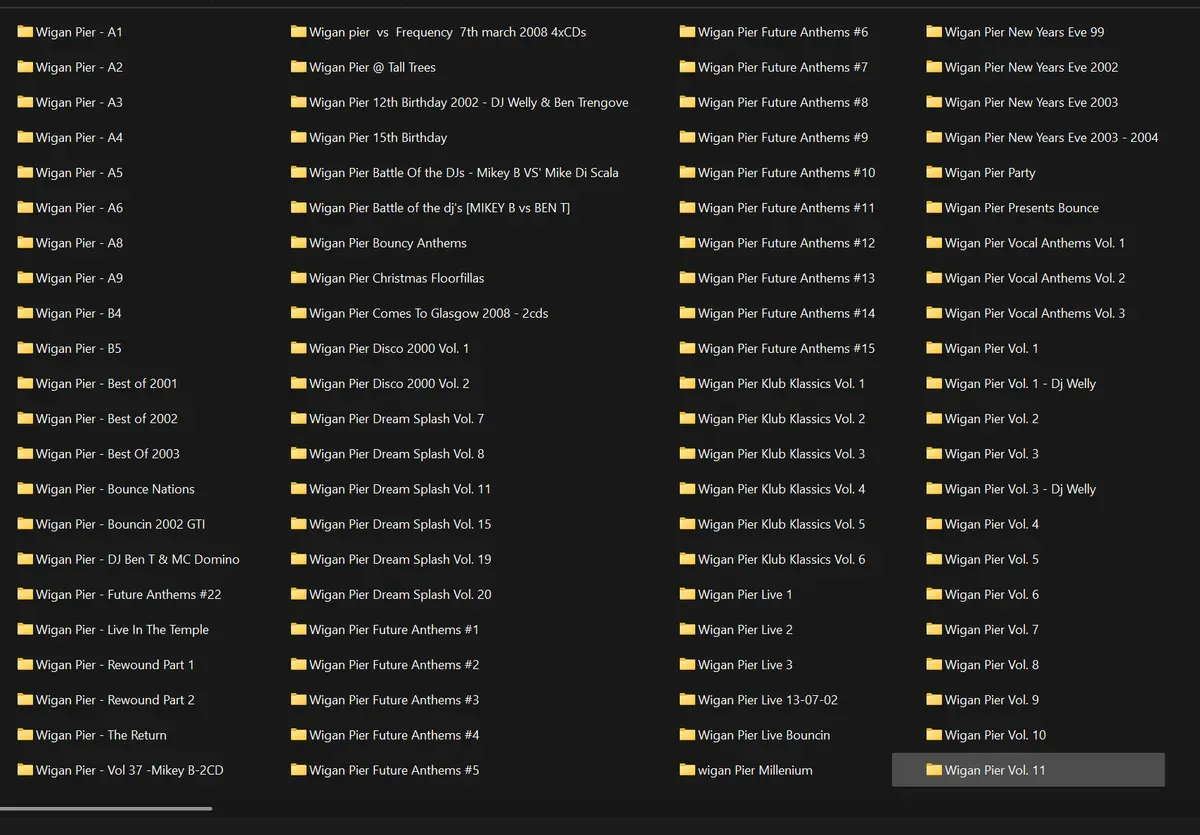This screenshot has height=835, width=1200.
Task: Select folder name Wigan Pier New Years Eve 2002
Action: click(x=1032, y=67)
